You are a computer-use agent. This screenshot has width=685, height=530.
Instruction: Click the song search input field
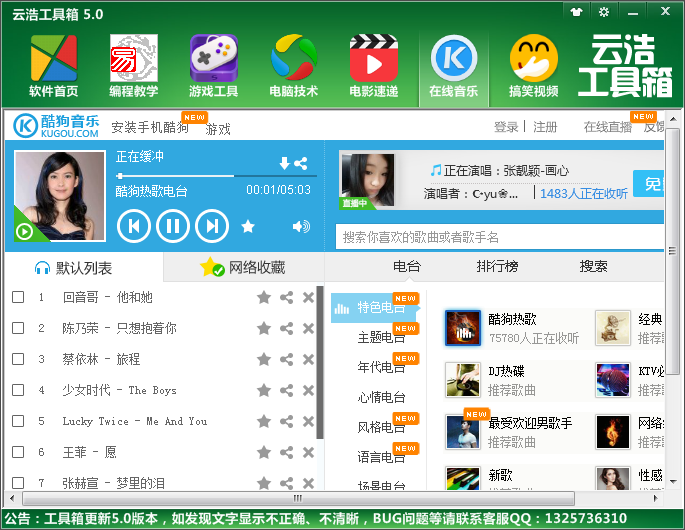(x=500, y=237)
